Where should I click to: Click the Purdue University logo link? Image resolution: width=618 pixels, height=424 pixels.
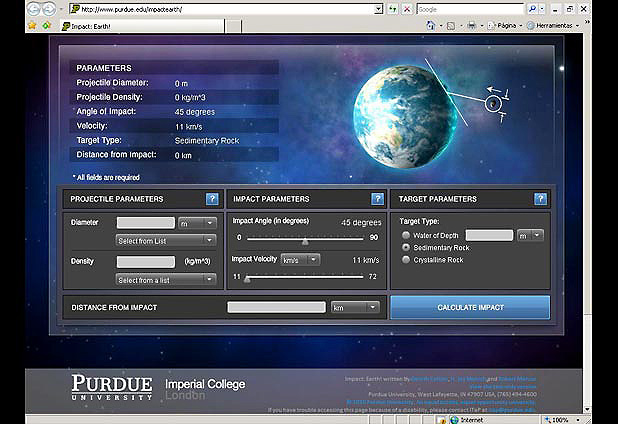click(111, 387)
